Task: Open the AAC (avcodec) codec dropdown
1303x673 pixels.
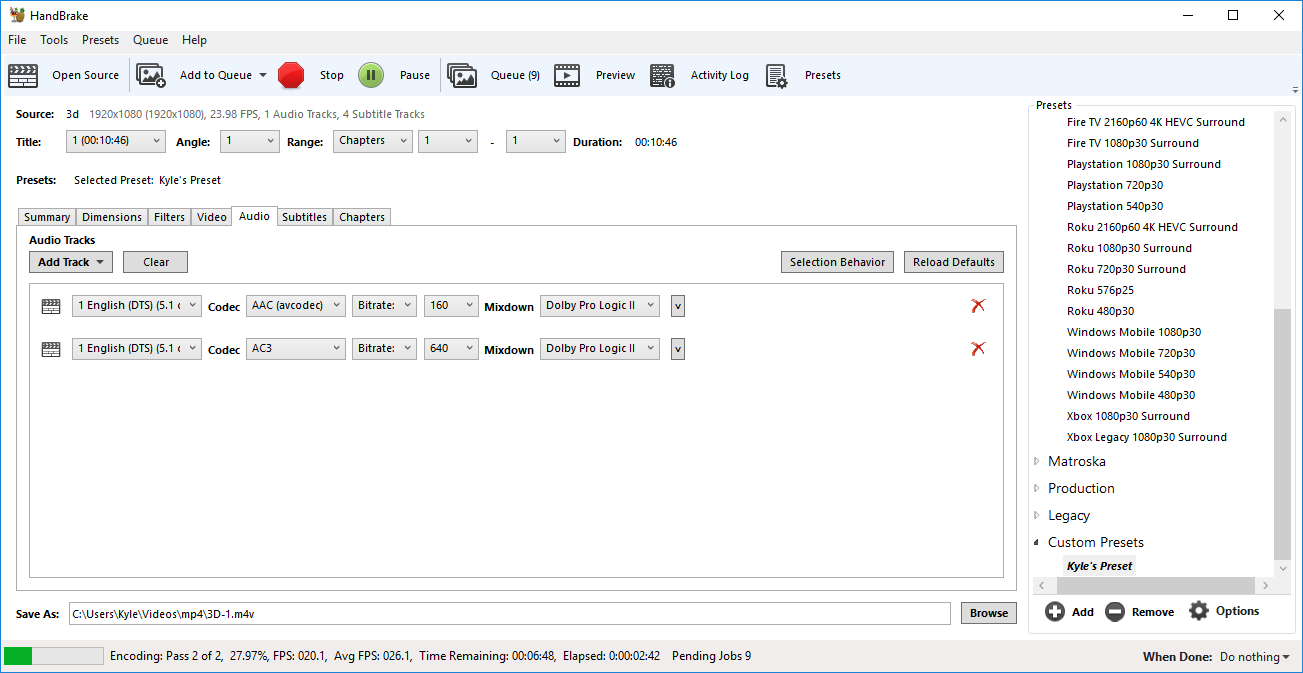Action: click(x=296, y=306)
